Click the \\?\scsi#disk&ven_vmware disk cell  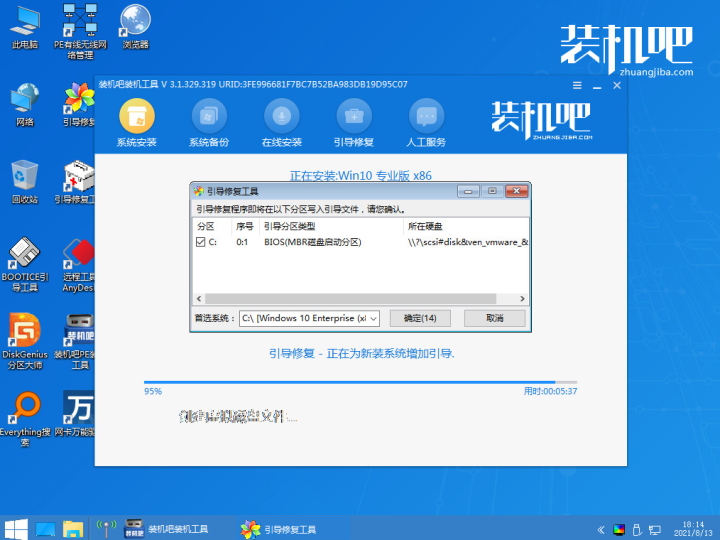[x=468, y=242]
